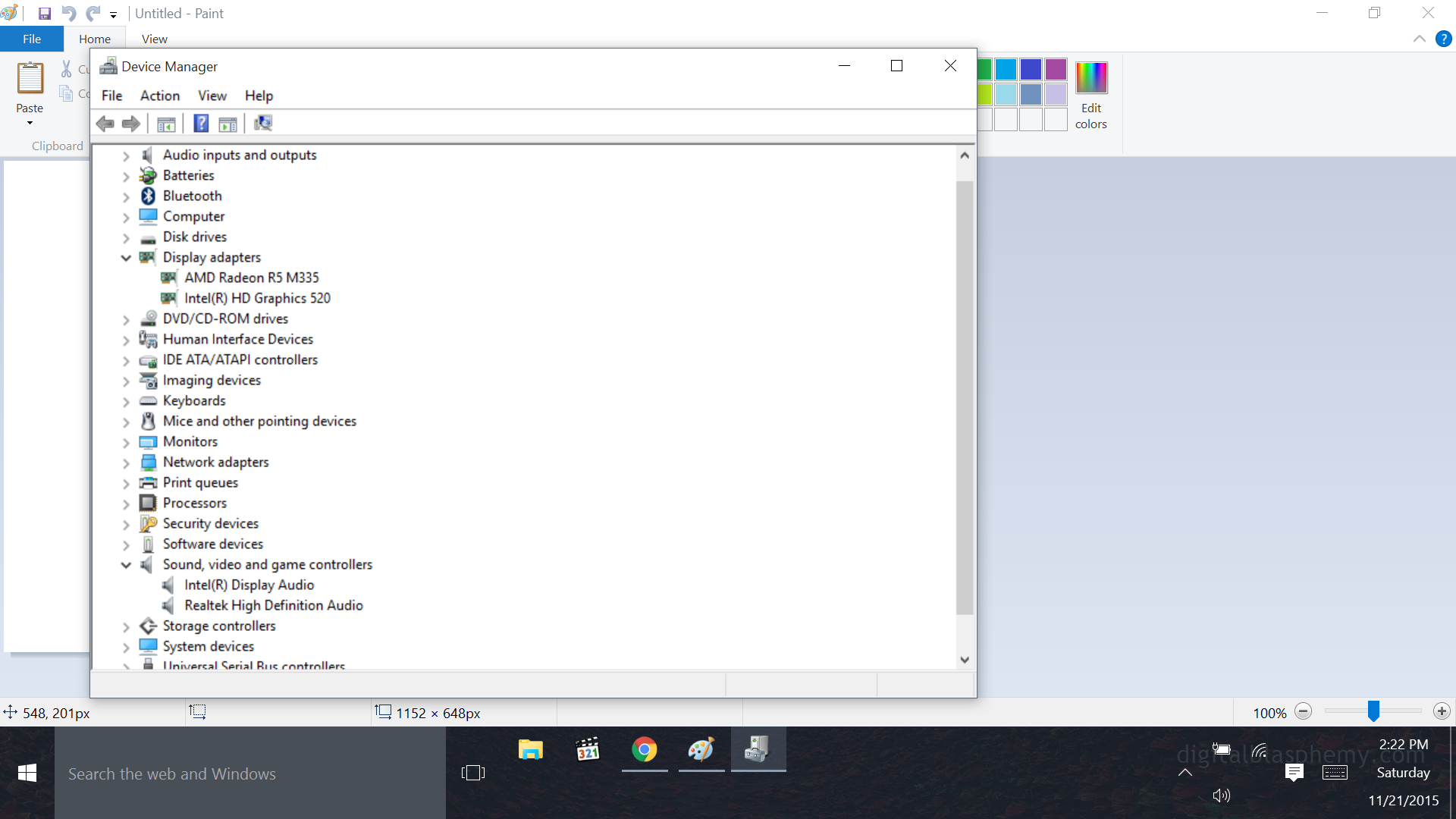Click the Zoom in plus button in Paint
The height and width of the screenshot is (819, 1456).
tap(1442, 711)
